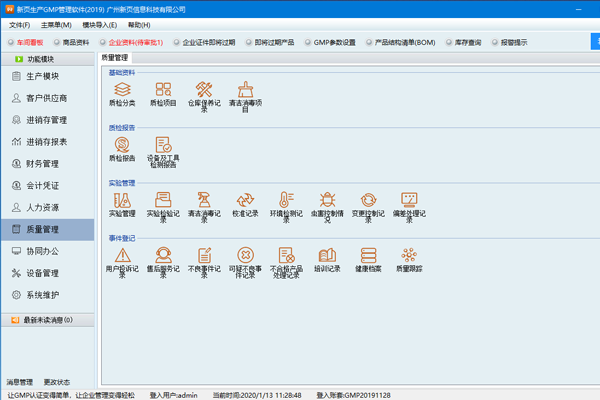Select 进销存报表 in the sidebar

[47, 142]
